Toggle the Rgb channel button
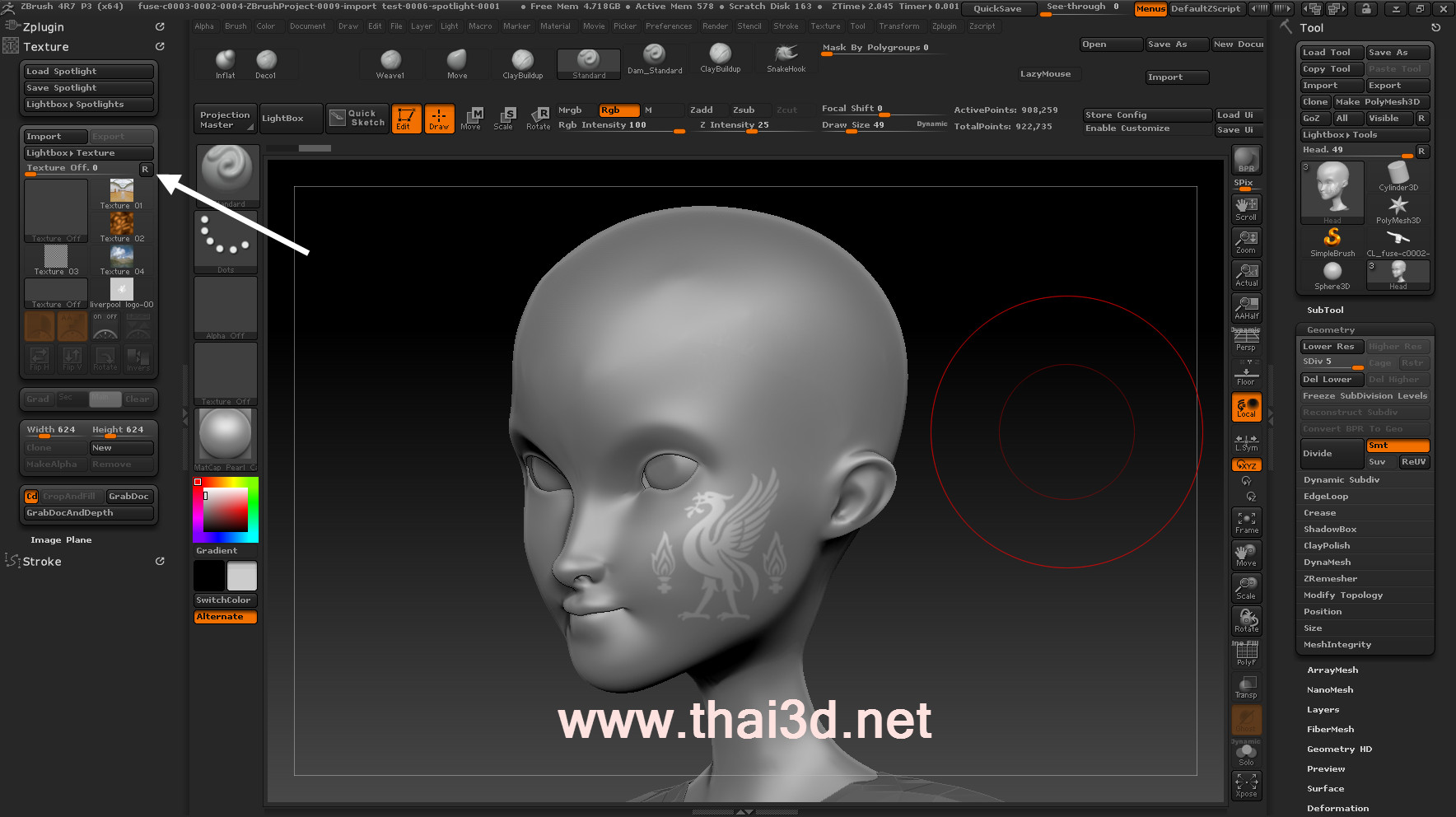This screenshot has width=1456, height=817. [618, 110]
